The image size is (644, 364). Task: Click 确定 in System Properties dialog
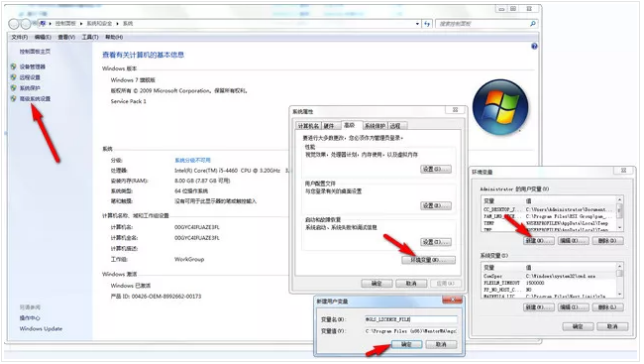pos(377,283)
